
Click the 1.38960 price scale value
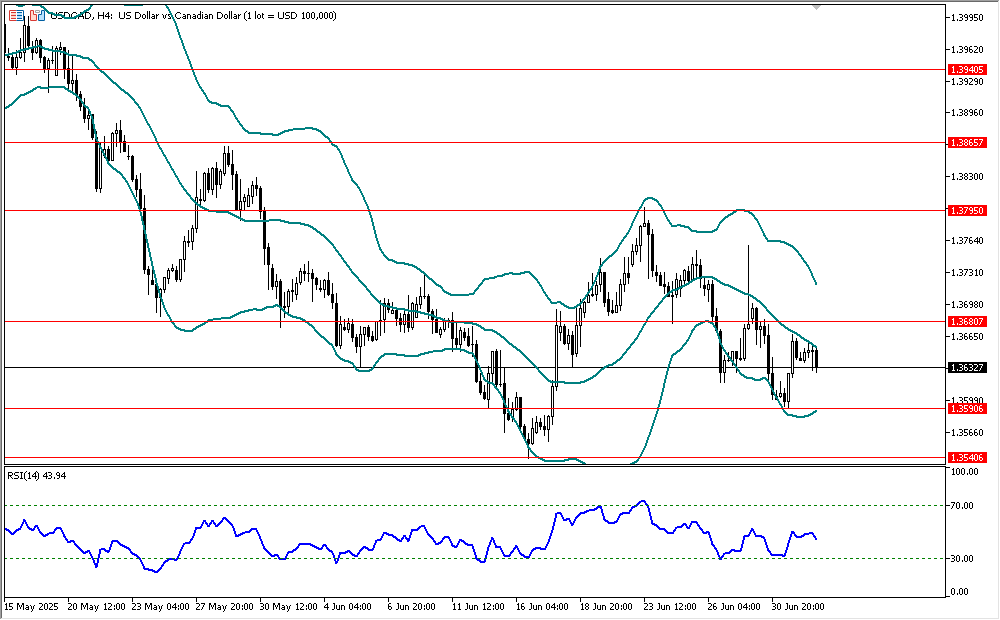(x=967, y=113)
